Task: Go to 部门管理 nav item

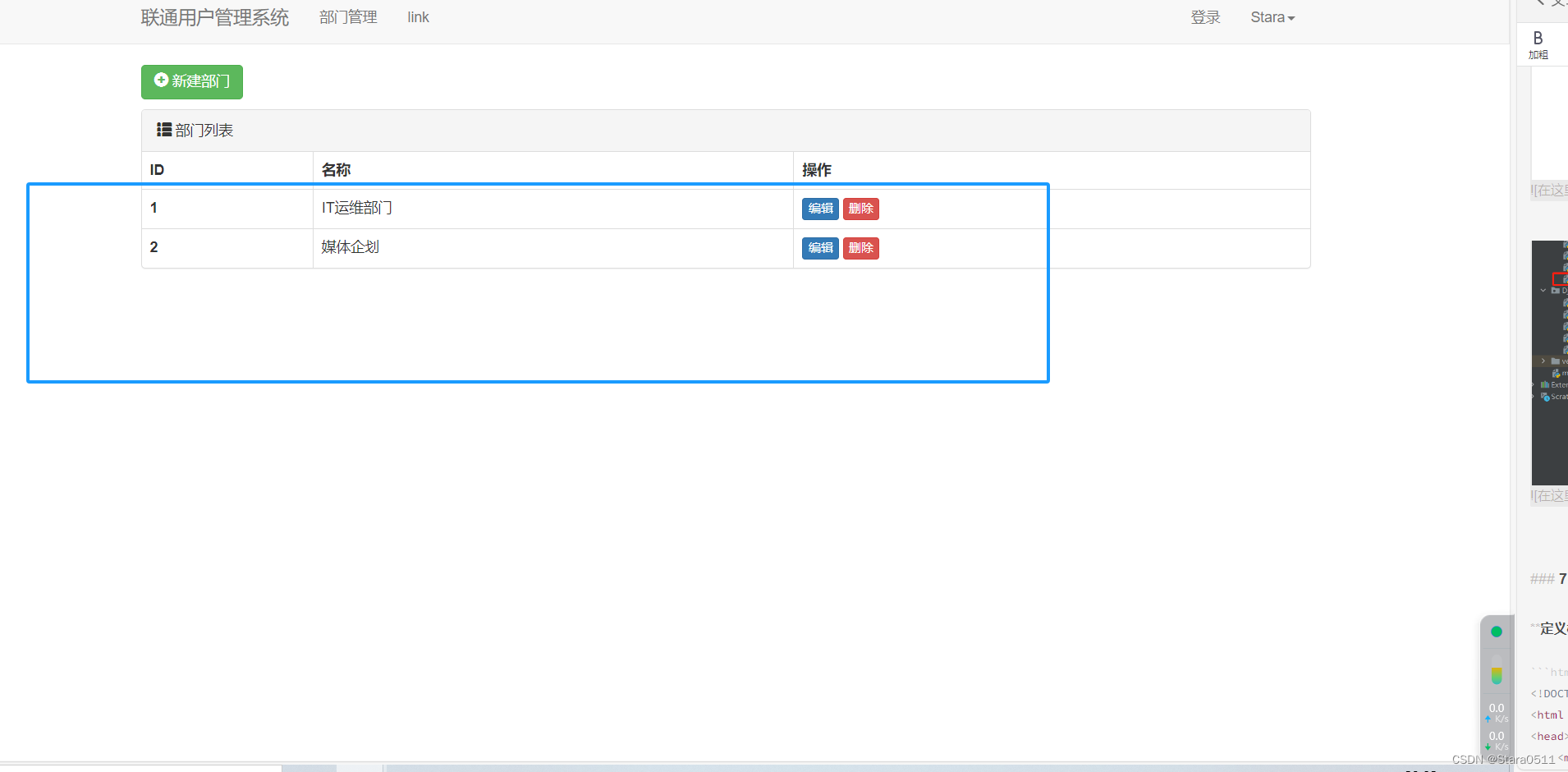Action: [348, 17]
